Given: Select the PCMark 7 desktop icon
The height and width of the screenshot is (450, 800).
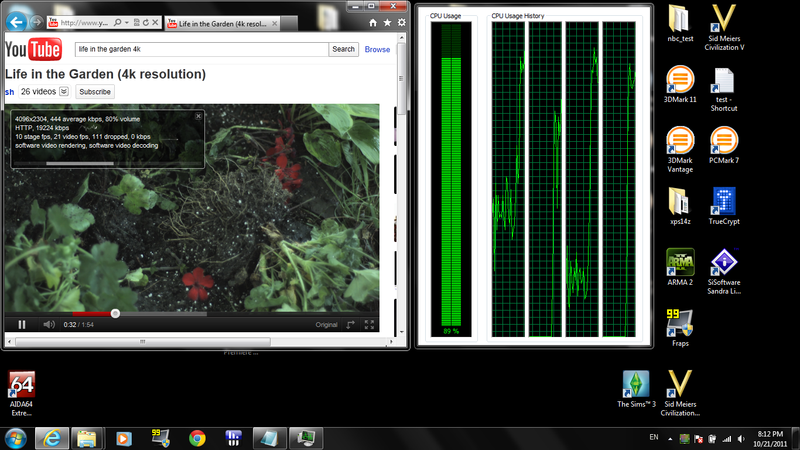Looking at the screenshot, I should pyautogui.click(x=724, y=145).
